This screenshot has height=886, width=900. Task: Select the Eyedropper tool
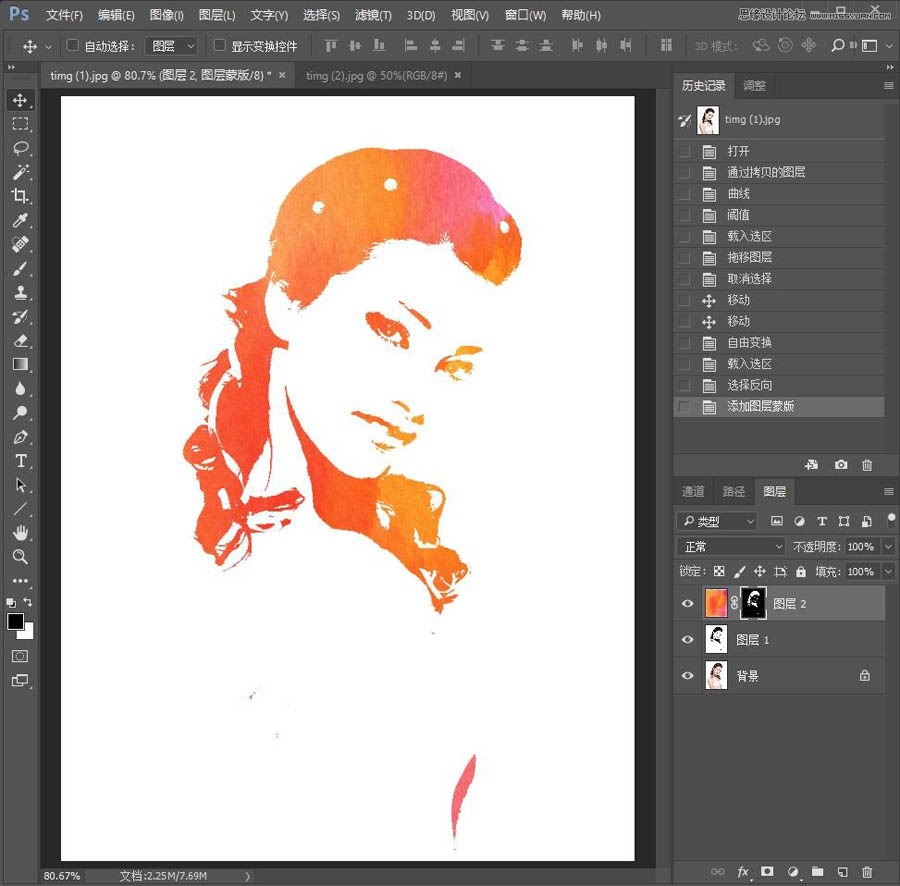[x=20, y=221]
